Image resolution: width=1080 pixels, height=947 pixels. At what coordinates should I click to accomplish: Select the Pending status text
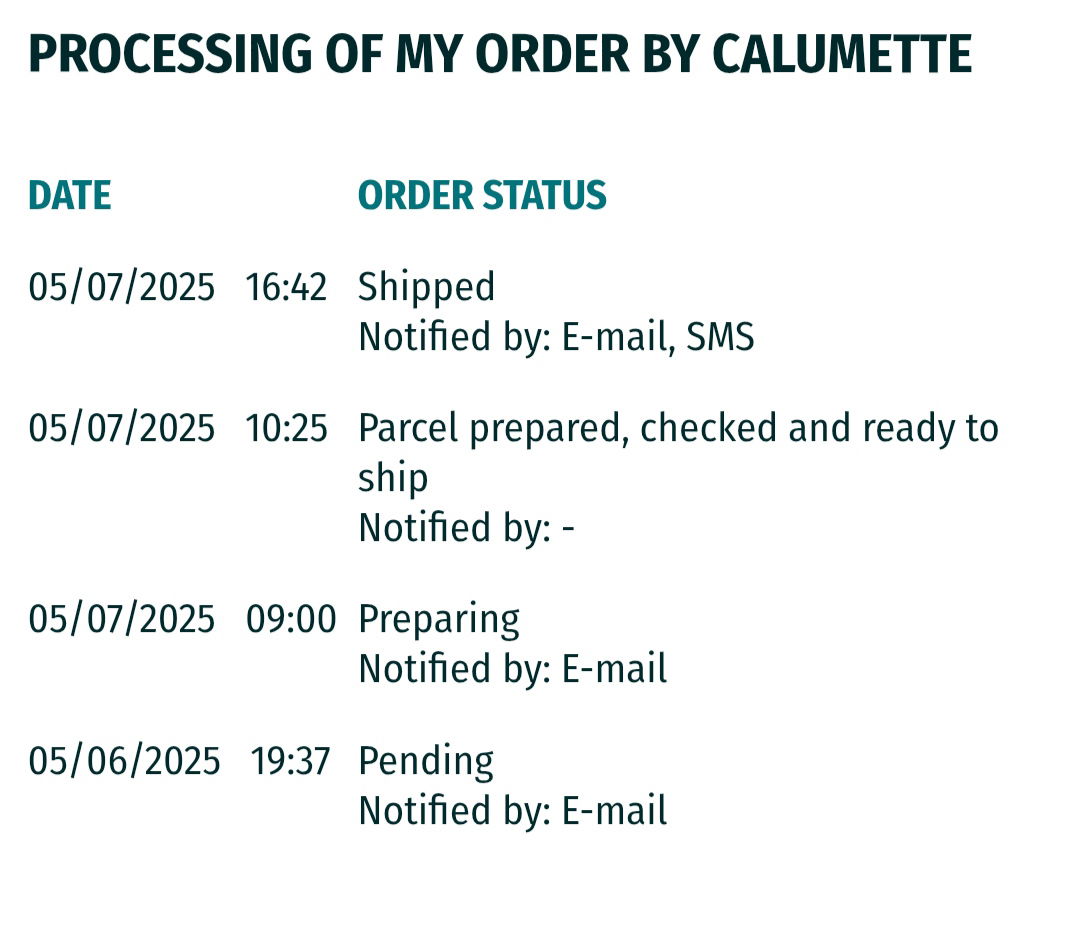(426, 762)
